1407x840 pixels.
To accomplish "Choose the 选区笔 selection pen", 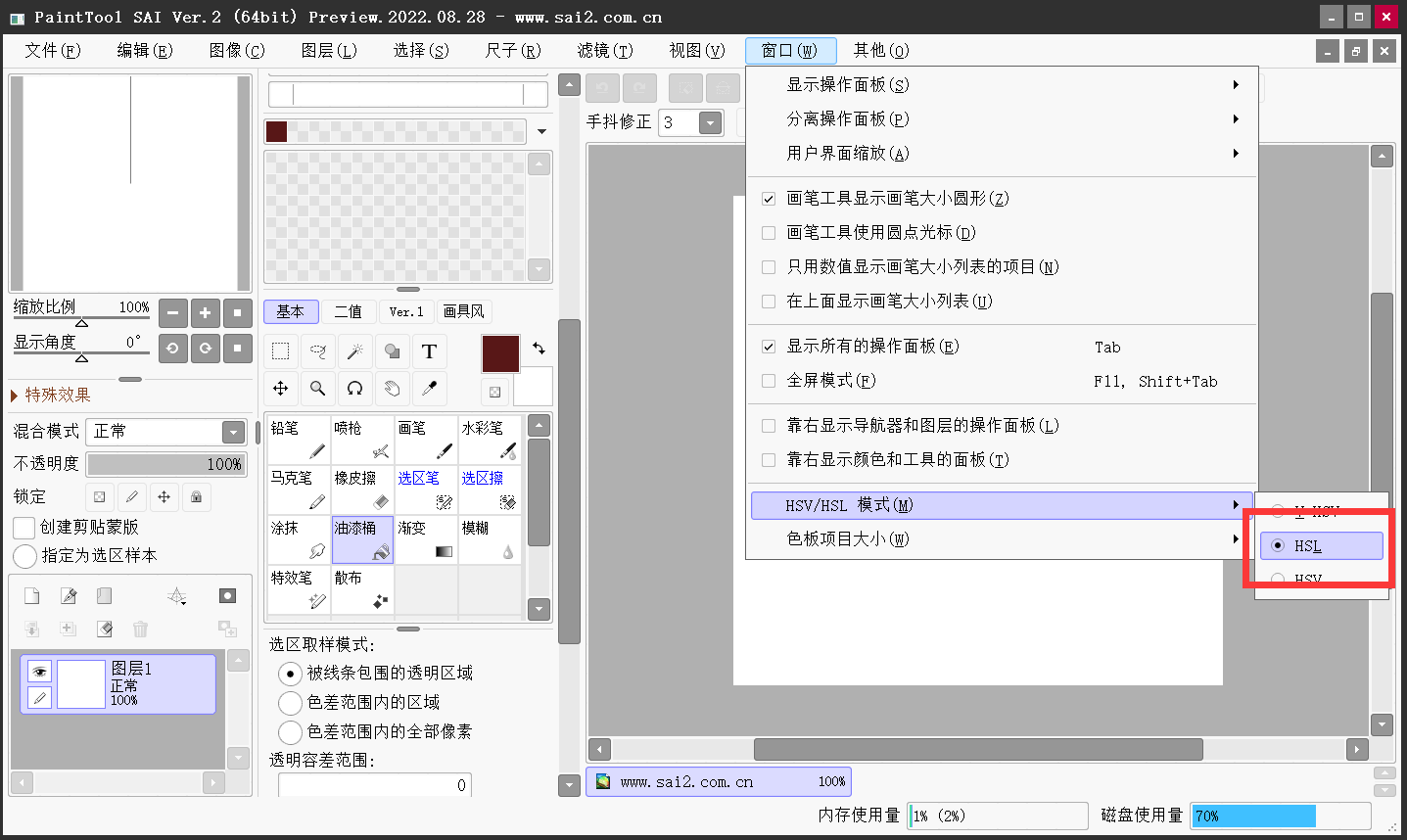I will point(426,490).
